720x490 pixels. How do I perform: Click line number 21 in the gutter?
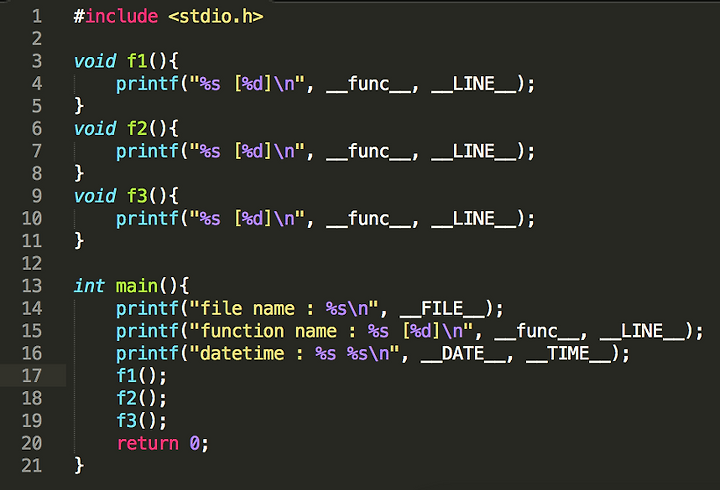[32, 466]
